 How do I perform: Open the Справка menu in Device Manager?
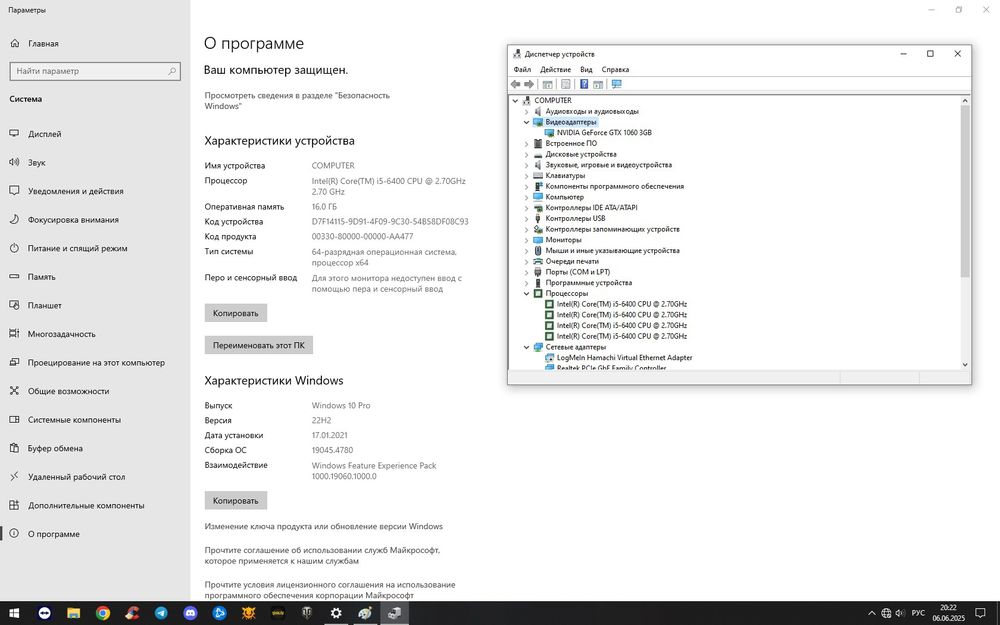[615, 70]
